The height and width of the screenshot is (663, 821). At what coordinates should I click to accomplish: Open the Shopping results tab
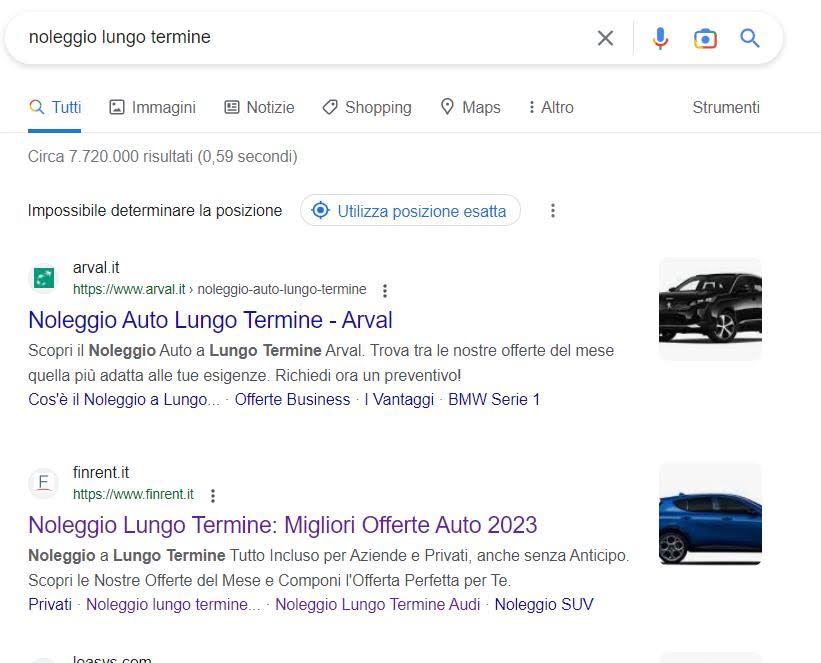pyautogui.click(x=367, y=107)
